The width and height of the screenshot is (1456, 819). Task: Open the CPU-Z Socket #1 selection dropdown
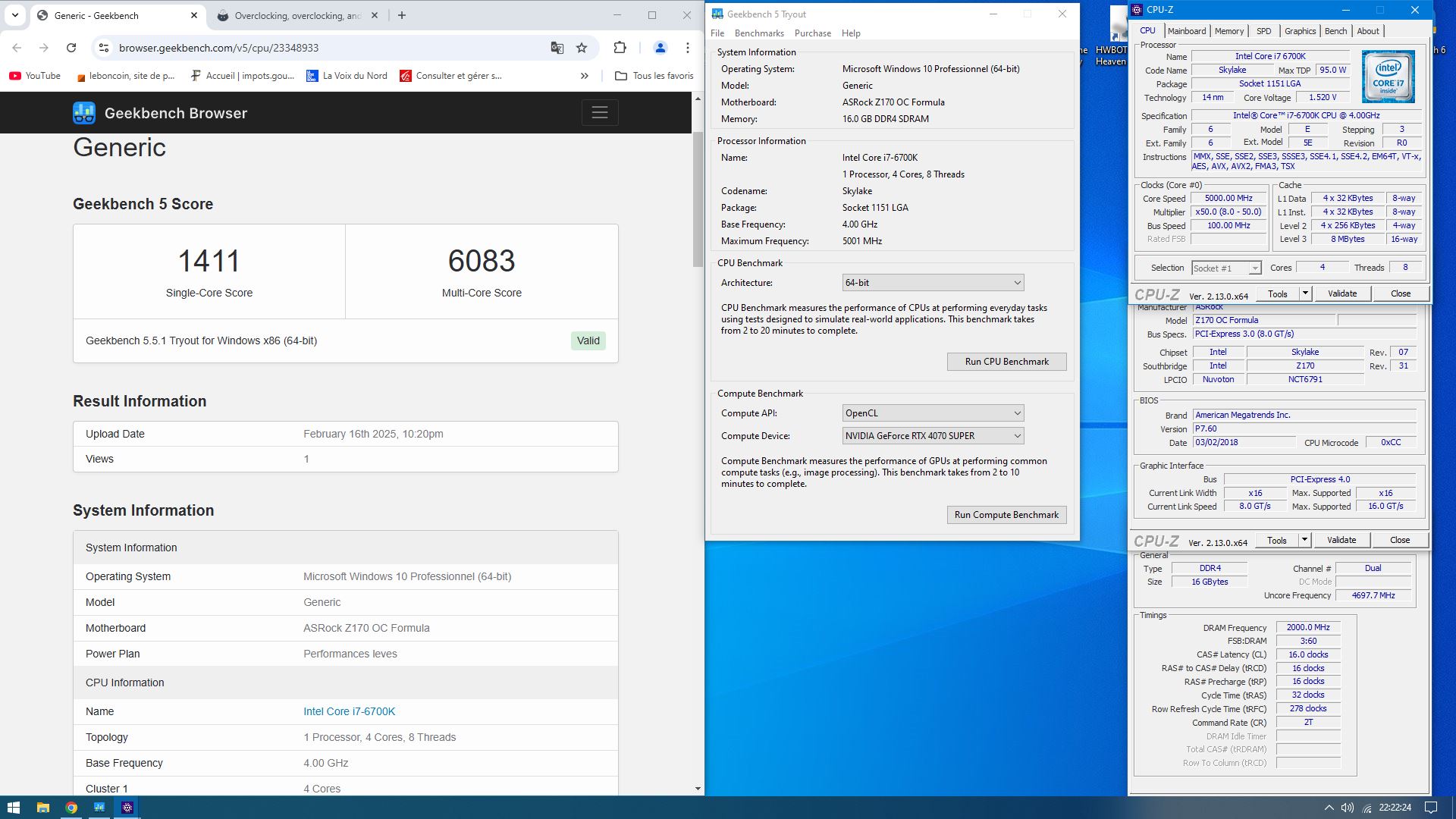point(1225,268)
